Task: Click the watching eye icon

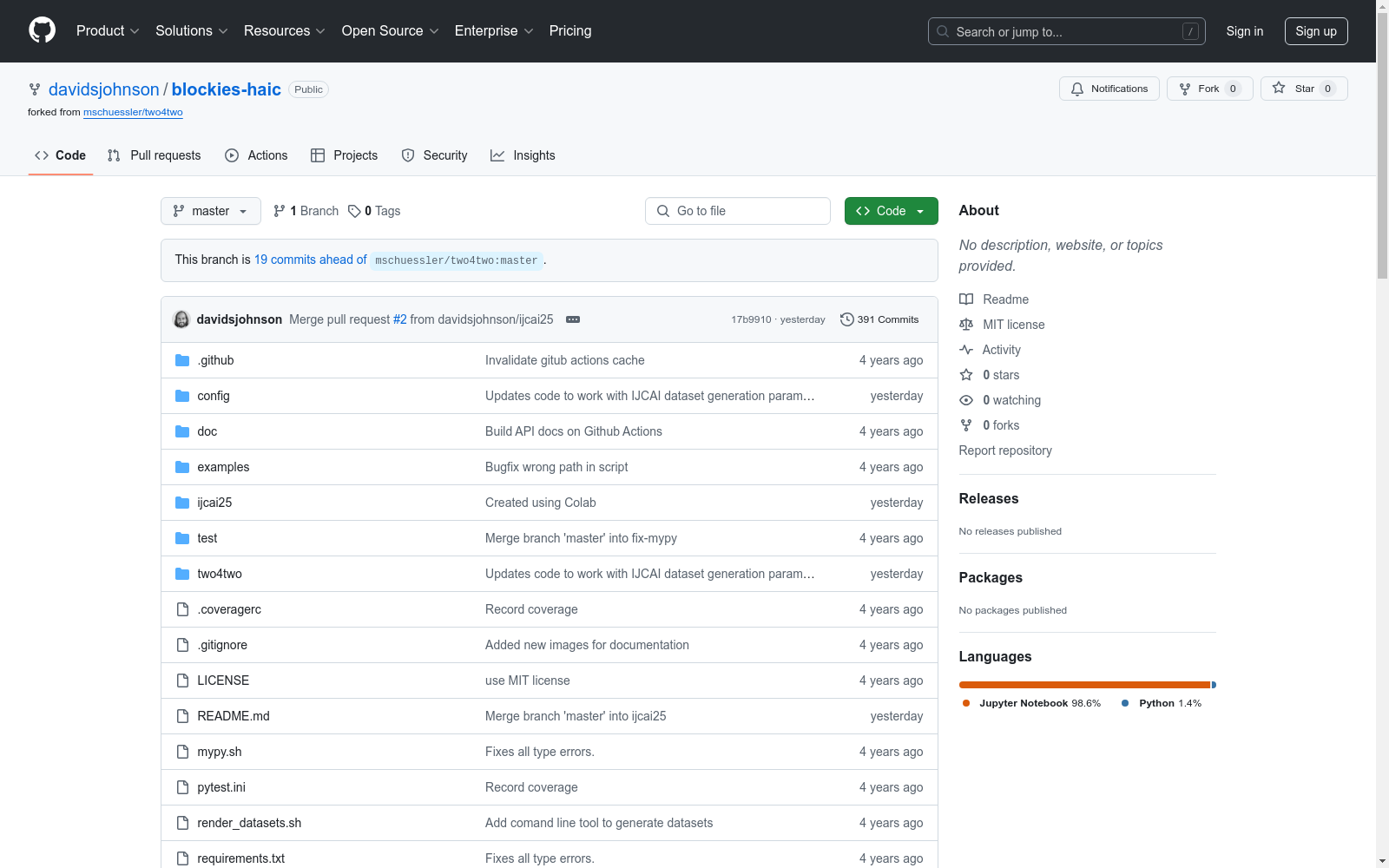Action: click(x=966, y=400)
